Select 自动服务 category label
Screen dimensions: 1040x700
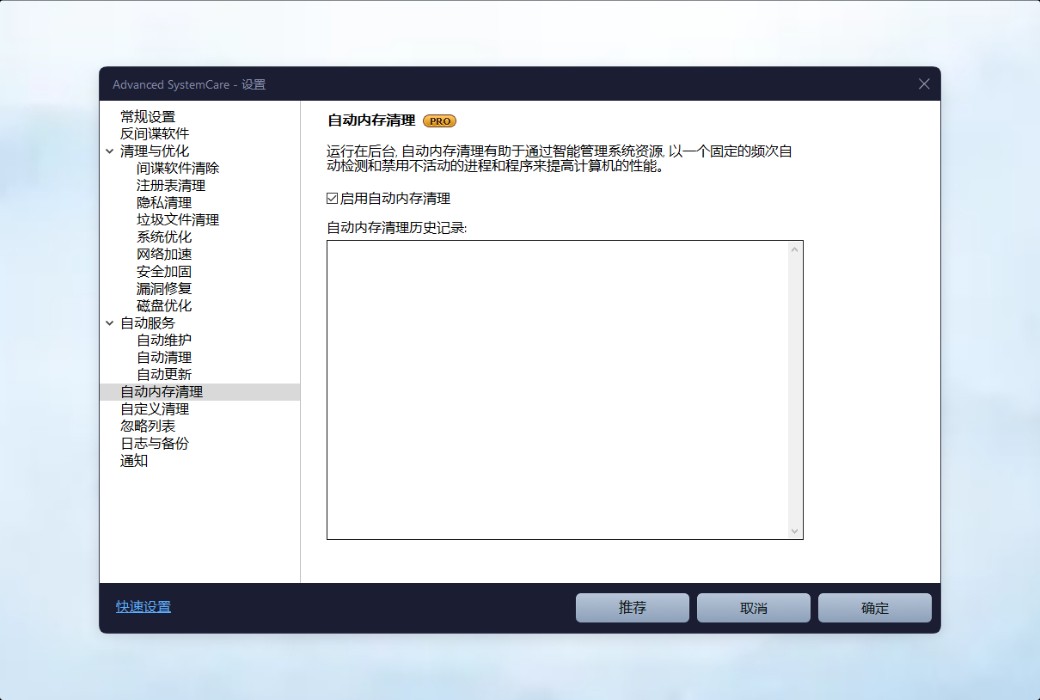point(147,323)
